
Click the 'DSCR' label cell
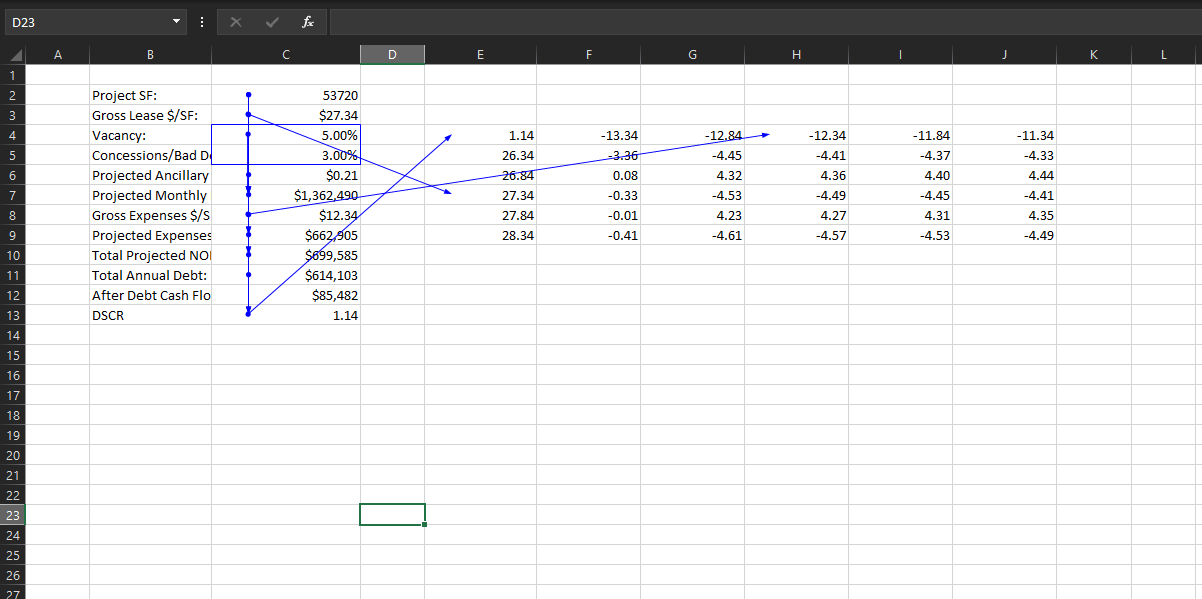(150, 315)
